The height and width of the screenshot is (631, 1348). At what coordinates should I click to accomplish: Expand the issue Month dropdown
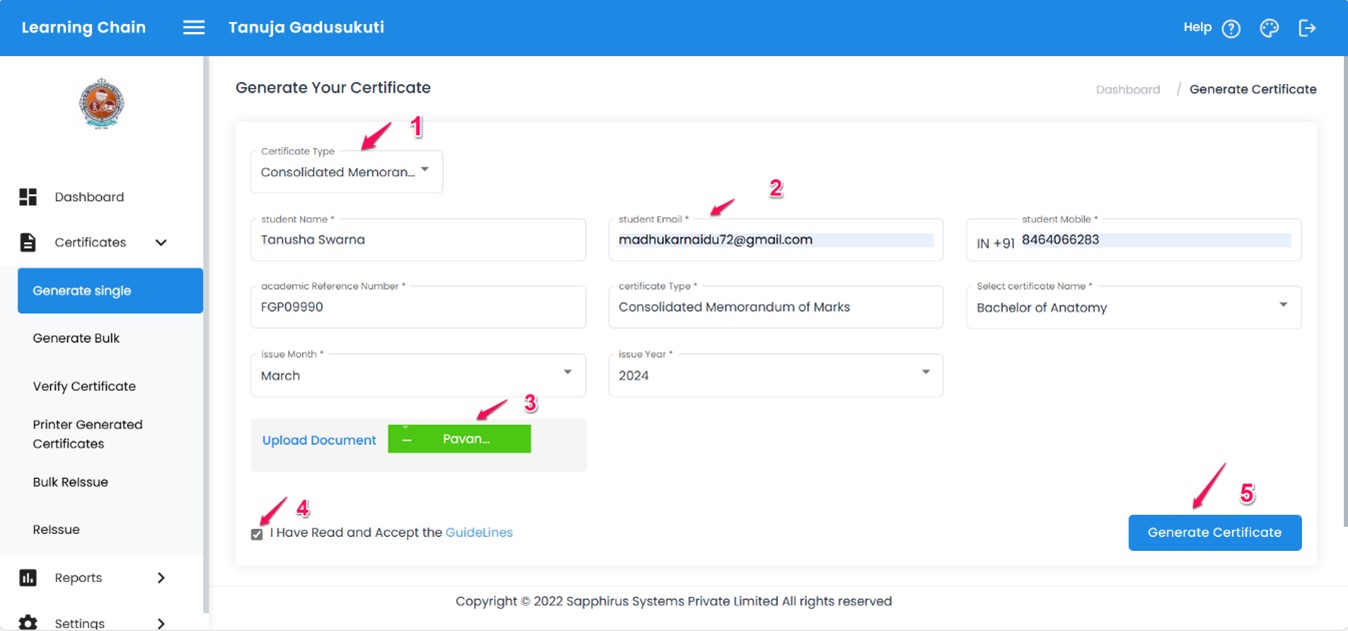417,375
